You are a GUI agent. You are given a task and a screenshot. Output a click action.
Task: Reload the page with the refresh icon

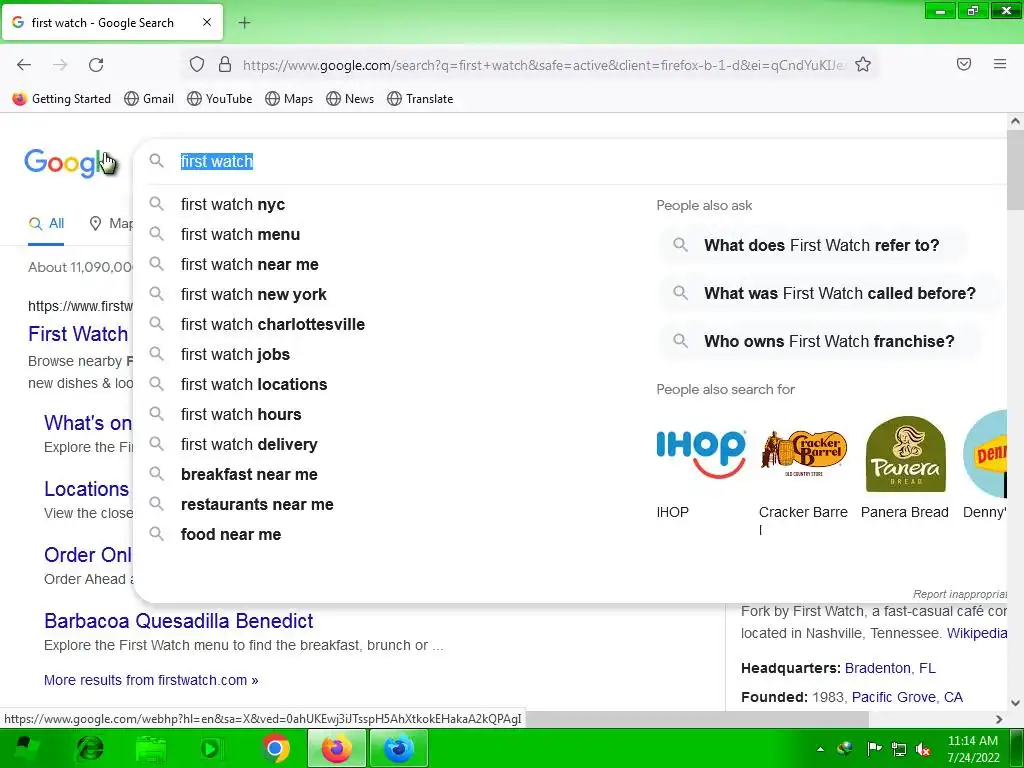[x=96, y=65]
